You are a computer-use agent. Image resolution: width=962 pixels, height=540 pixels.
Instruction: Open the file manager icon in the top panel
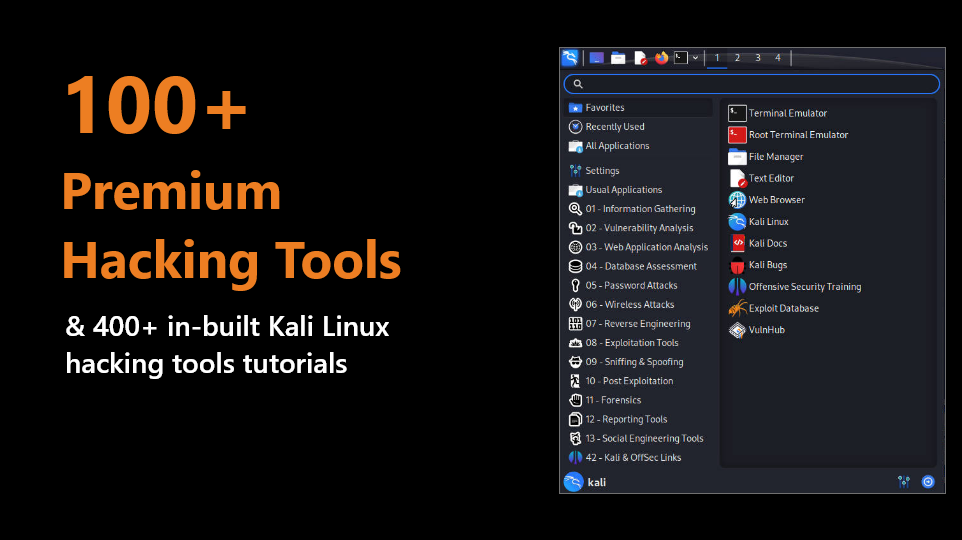(618, 58)
